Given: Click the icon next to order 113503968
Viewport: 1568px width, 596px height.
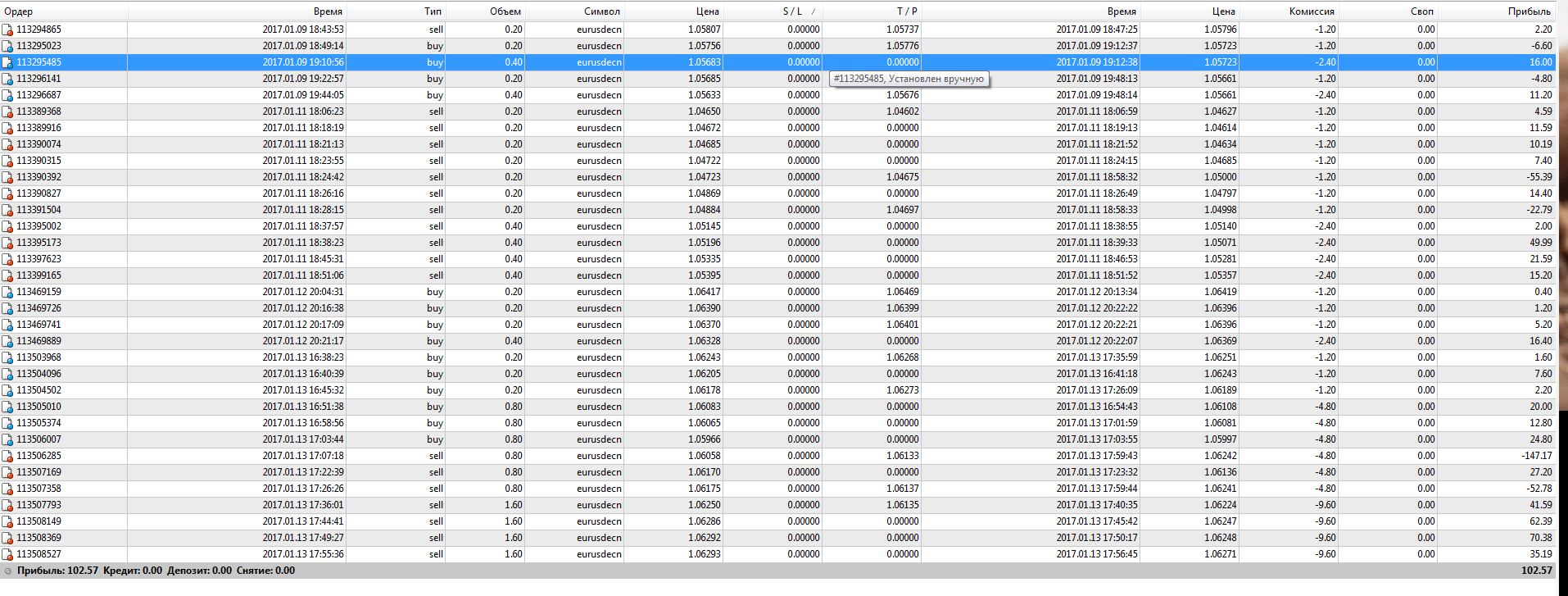Looking at the screenshot, I should [7, 357].
